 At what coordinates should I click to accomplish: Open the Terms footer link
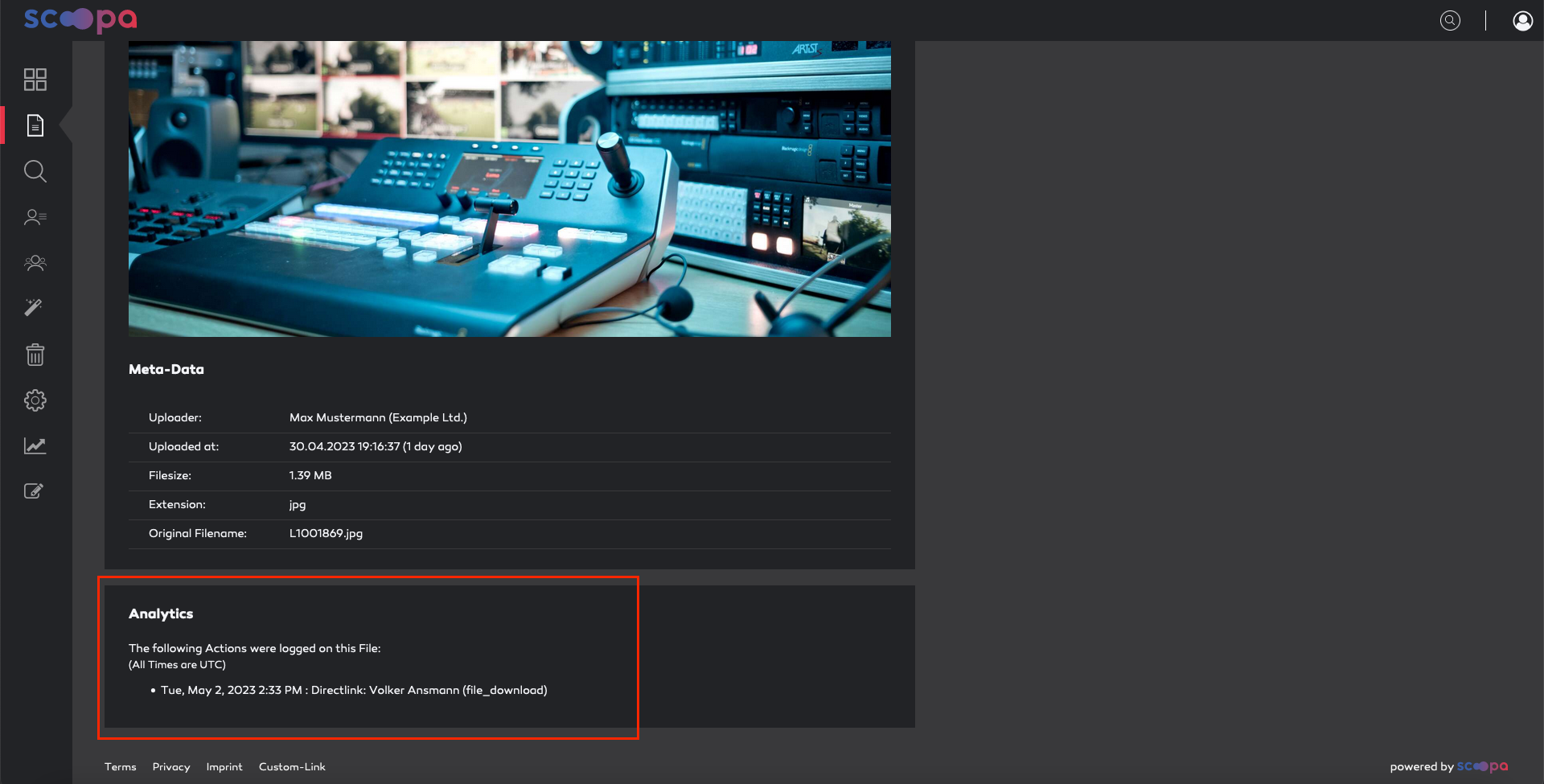121,767
